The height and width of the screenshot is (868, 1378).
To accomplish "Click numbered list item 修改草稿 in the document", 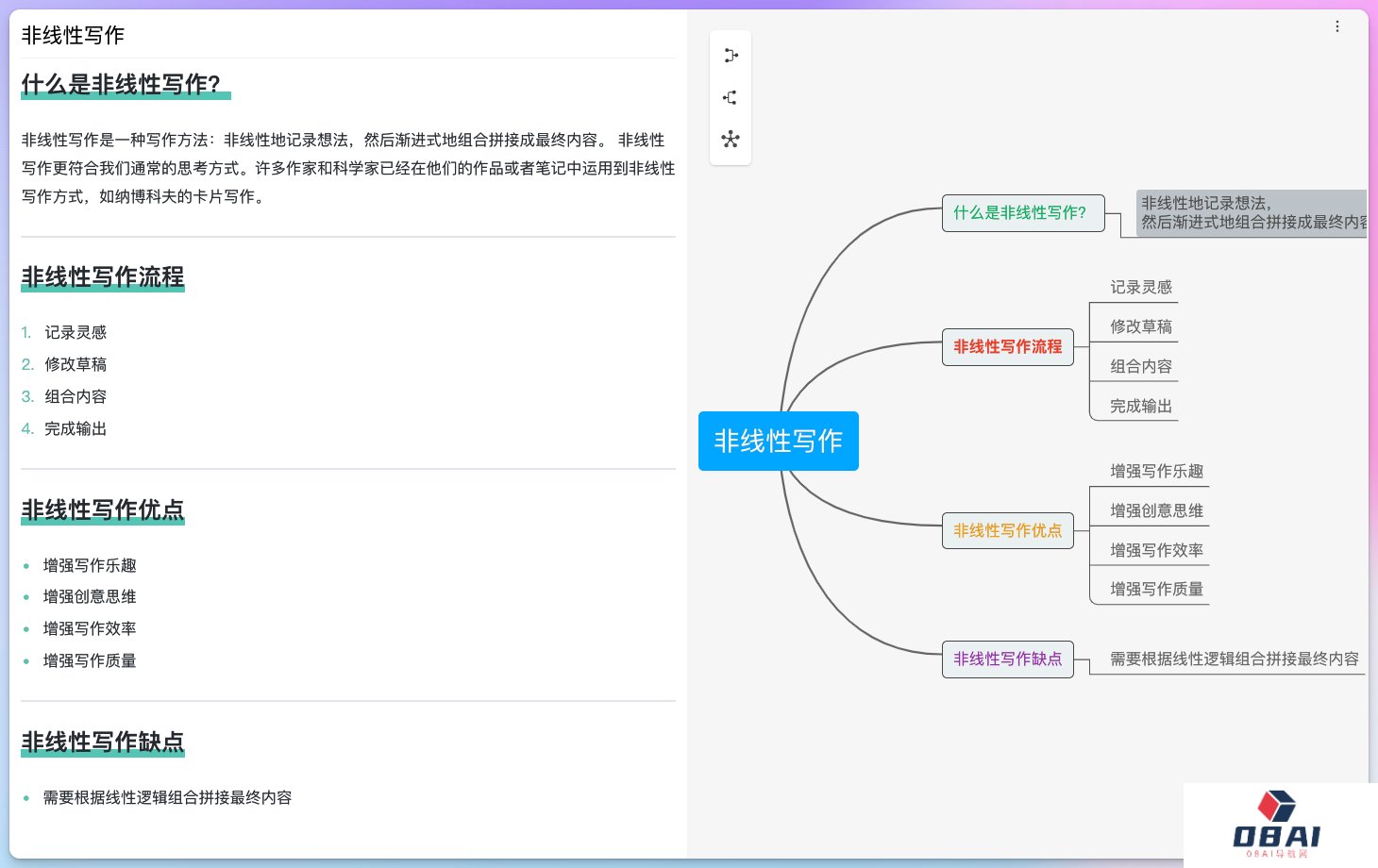I will coord(76,364).
